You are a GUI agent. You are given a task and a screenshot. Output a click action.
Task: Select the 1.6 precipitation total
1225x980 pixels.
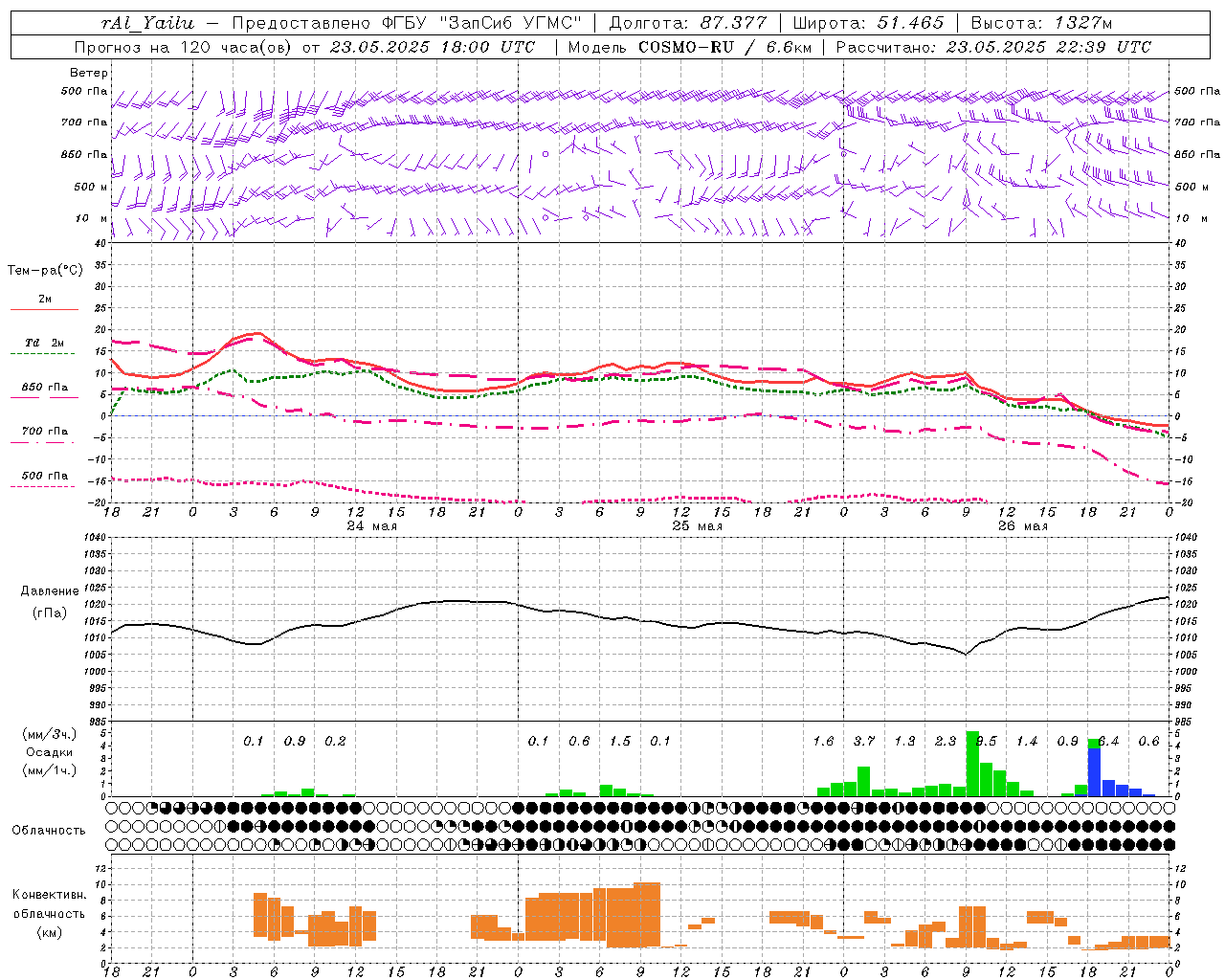823,742
